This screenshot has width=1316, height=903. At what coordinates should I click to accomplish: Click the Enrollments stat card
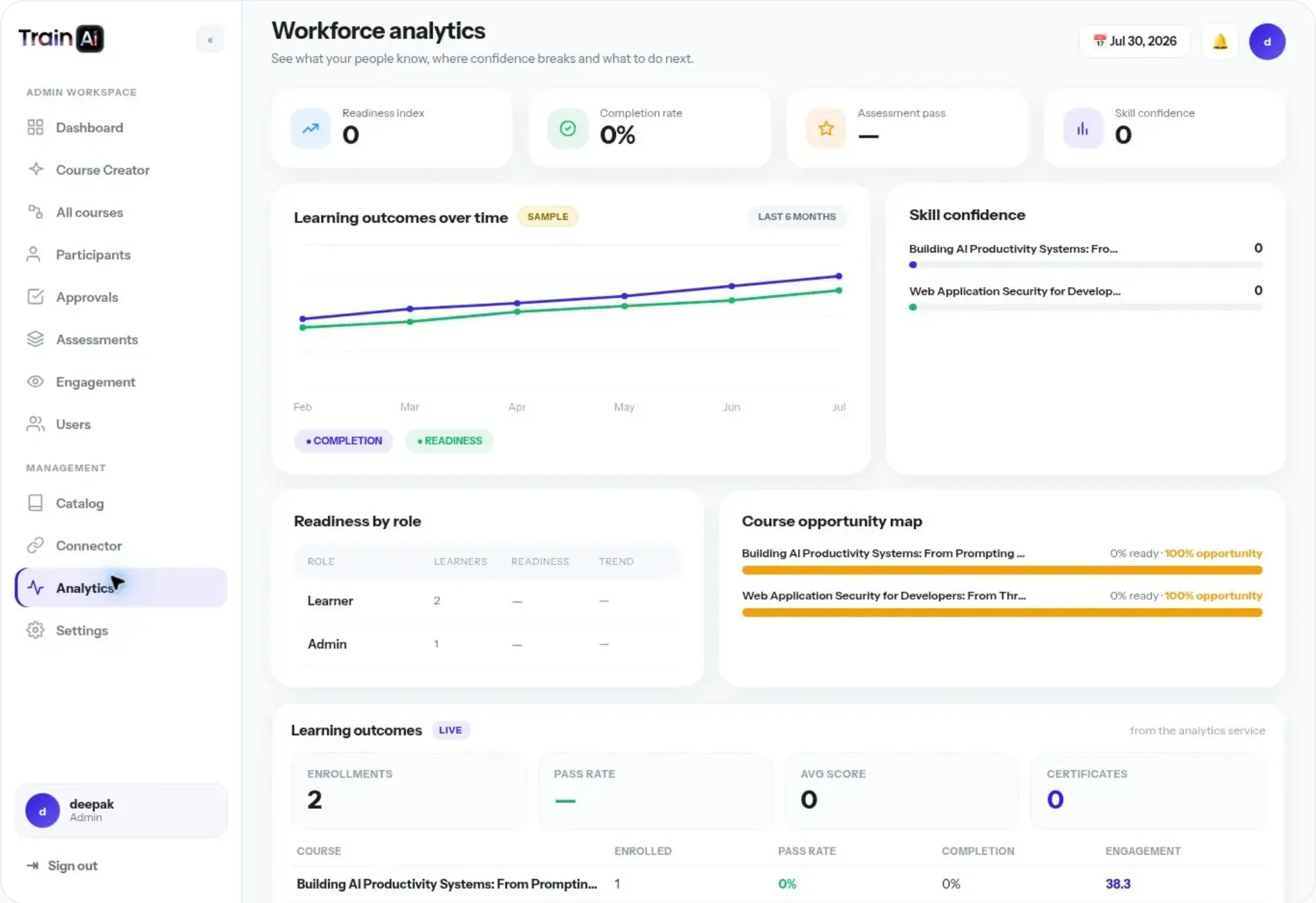pyautogui.click(x=409, y=791)
